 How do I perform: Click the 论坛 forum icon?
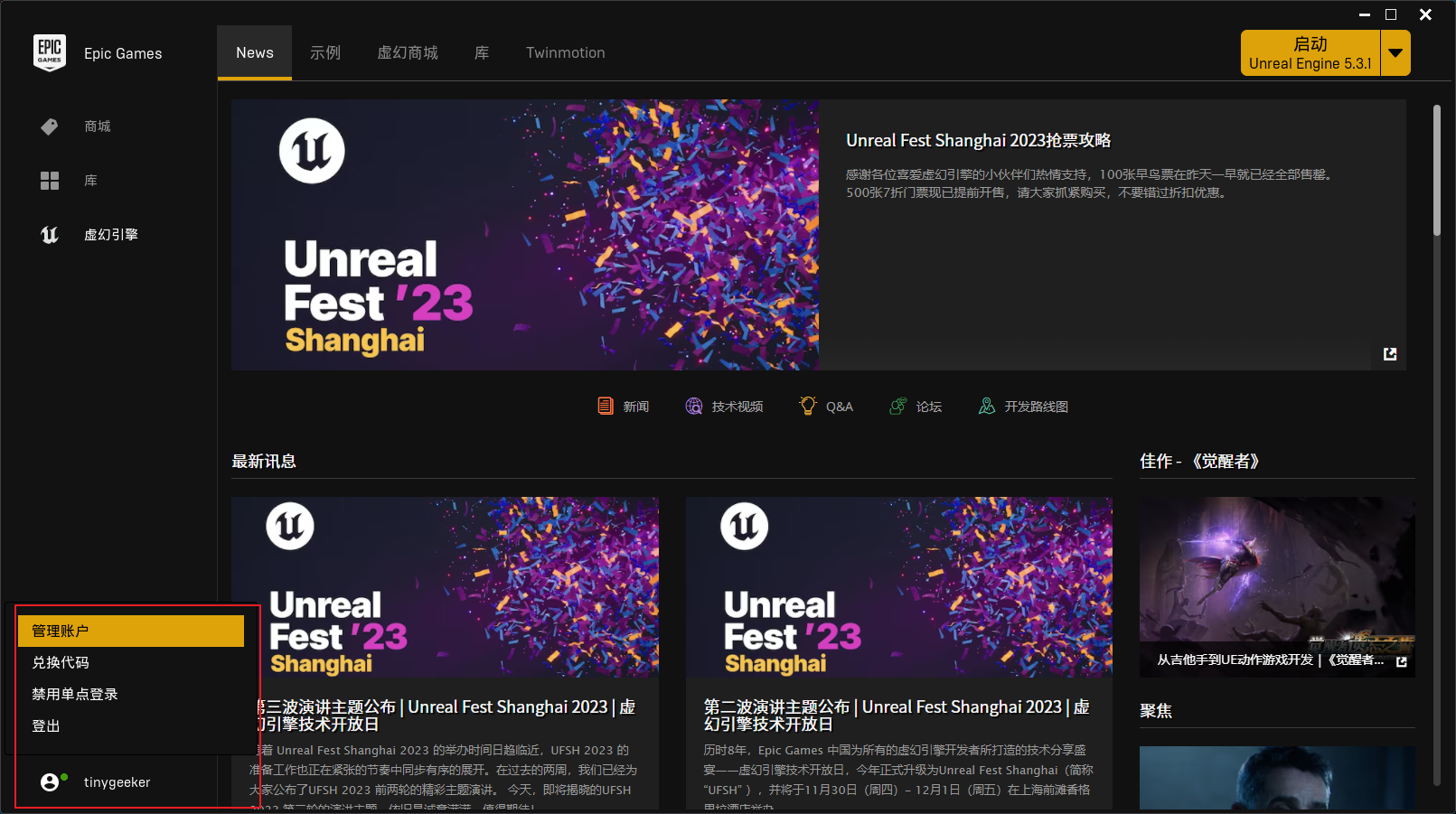[x=897, y=406]
